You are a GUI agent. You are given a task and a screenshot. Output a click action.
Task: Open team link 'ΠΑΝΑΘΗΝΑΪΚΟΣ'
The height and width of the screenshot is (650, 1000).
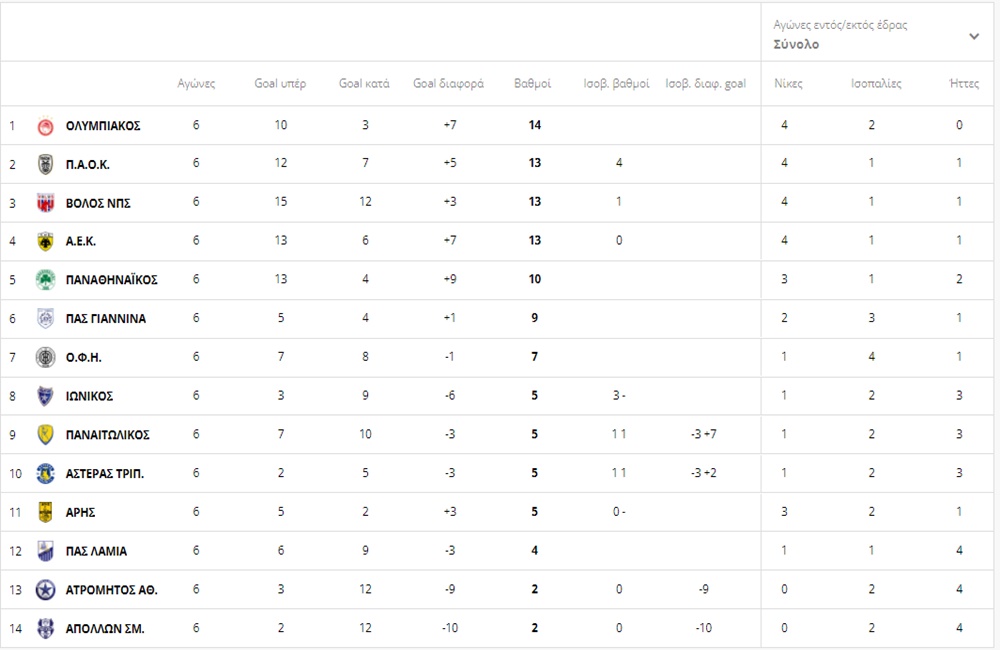pos(112,280)
